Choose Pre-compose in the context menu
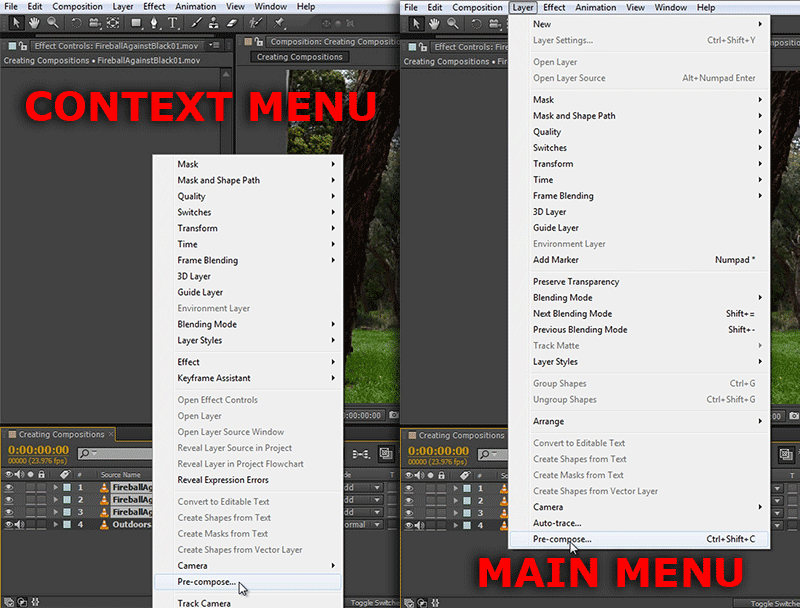Viewport: 800px width, 608px height. (x=247, y=582)
